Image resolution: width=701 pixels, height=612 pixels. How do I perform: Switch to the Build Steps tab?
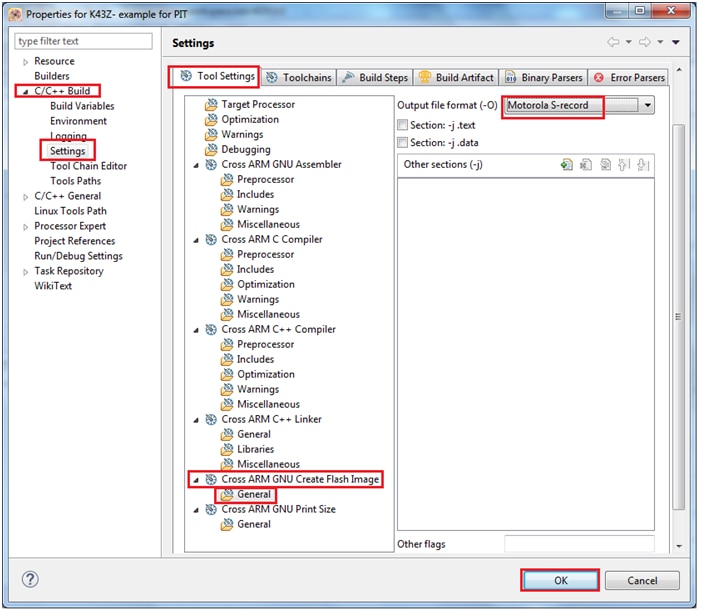[375, 77]
